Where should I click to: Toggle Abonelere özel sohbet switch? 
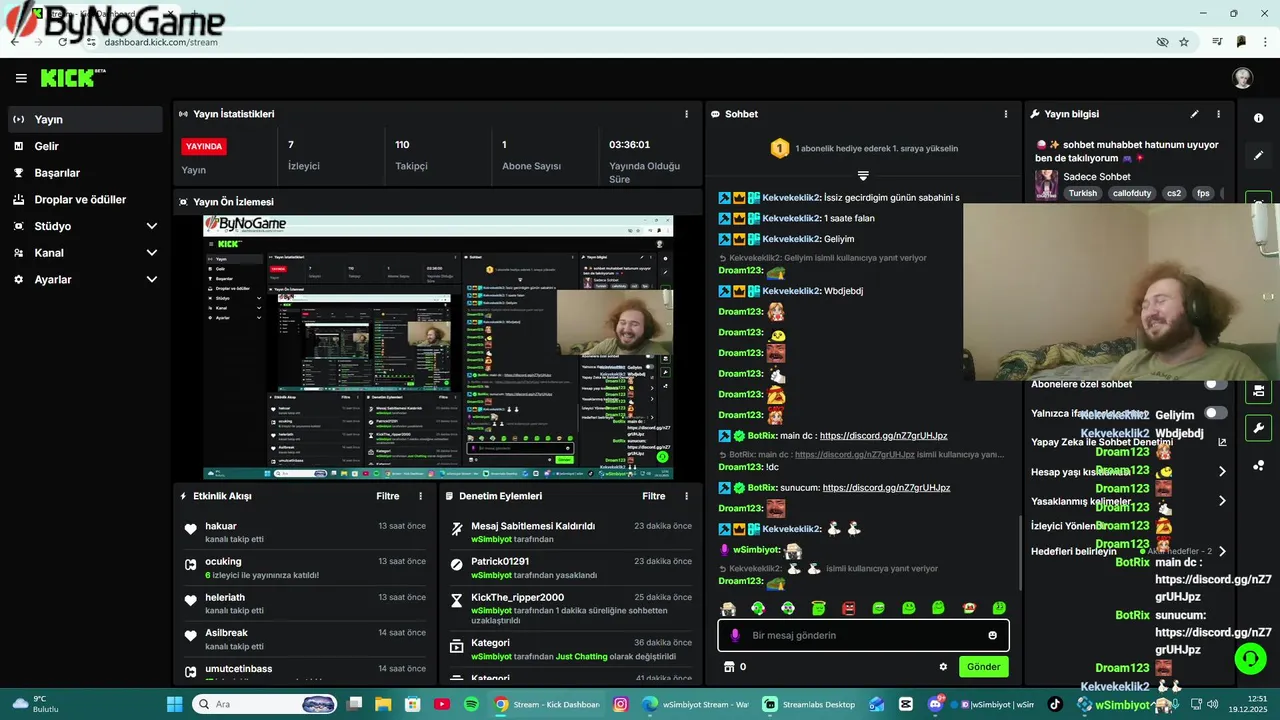[1215, 384]
